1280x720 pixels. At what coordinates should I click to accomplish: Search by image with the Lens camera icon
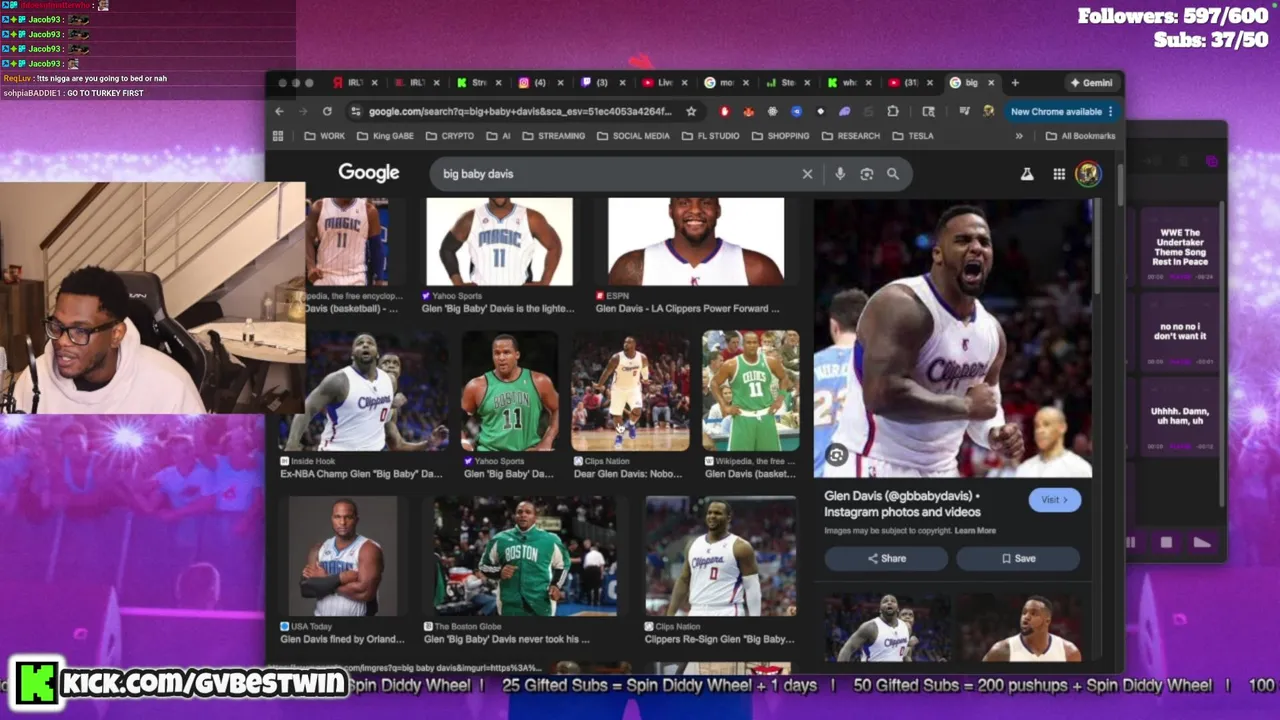[x=867, y=174]
